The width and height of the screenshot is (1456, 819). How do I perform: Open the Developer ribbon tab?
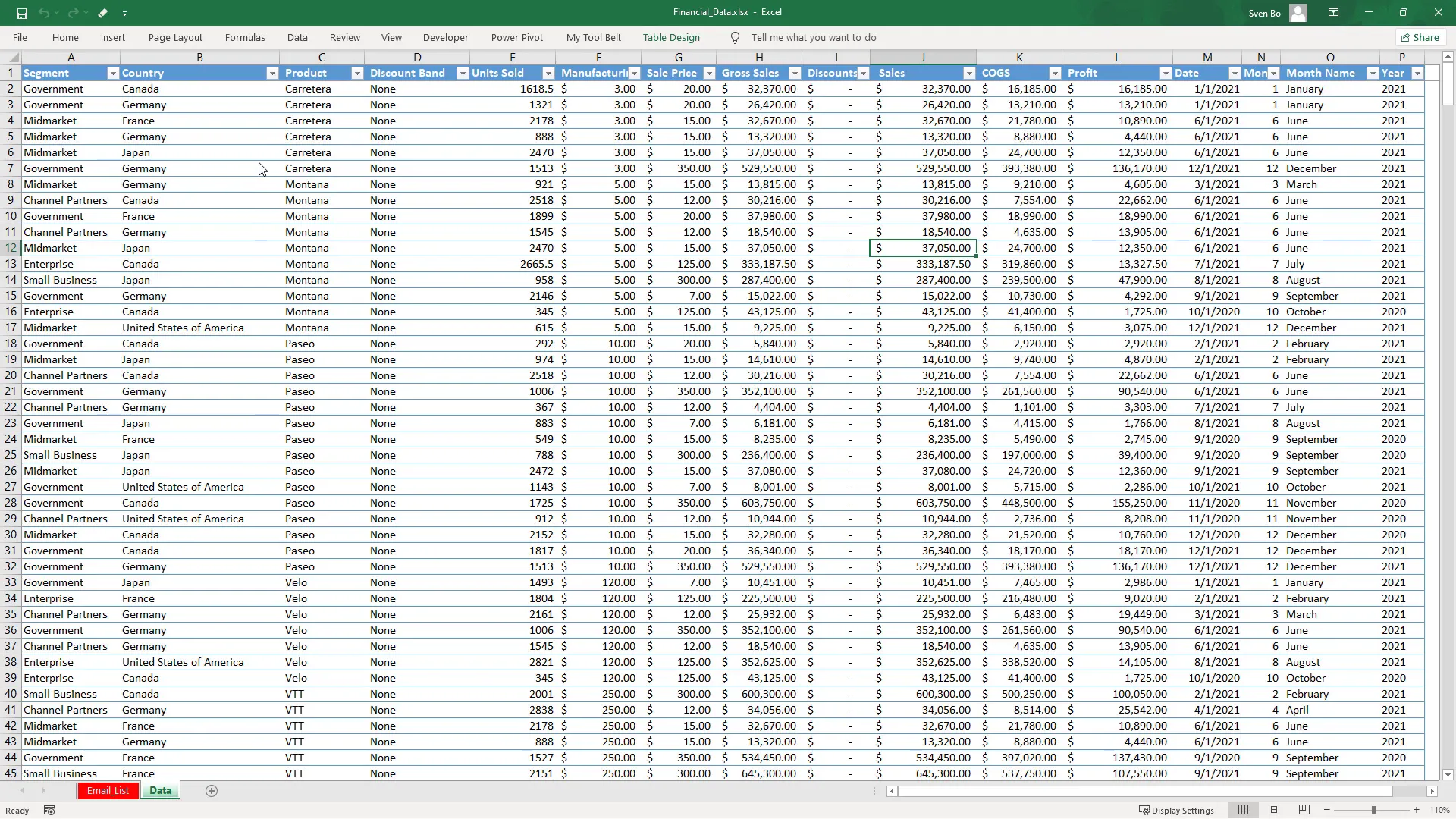pyautogui.click(x=446, y=37)
